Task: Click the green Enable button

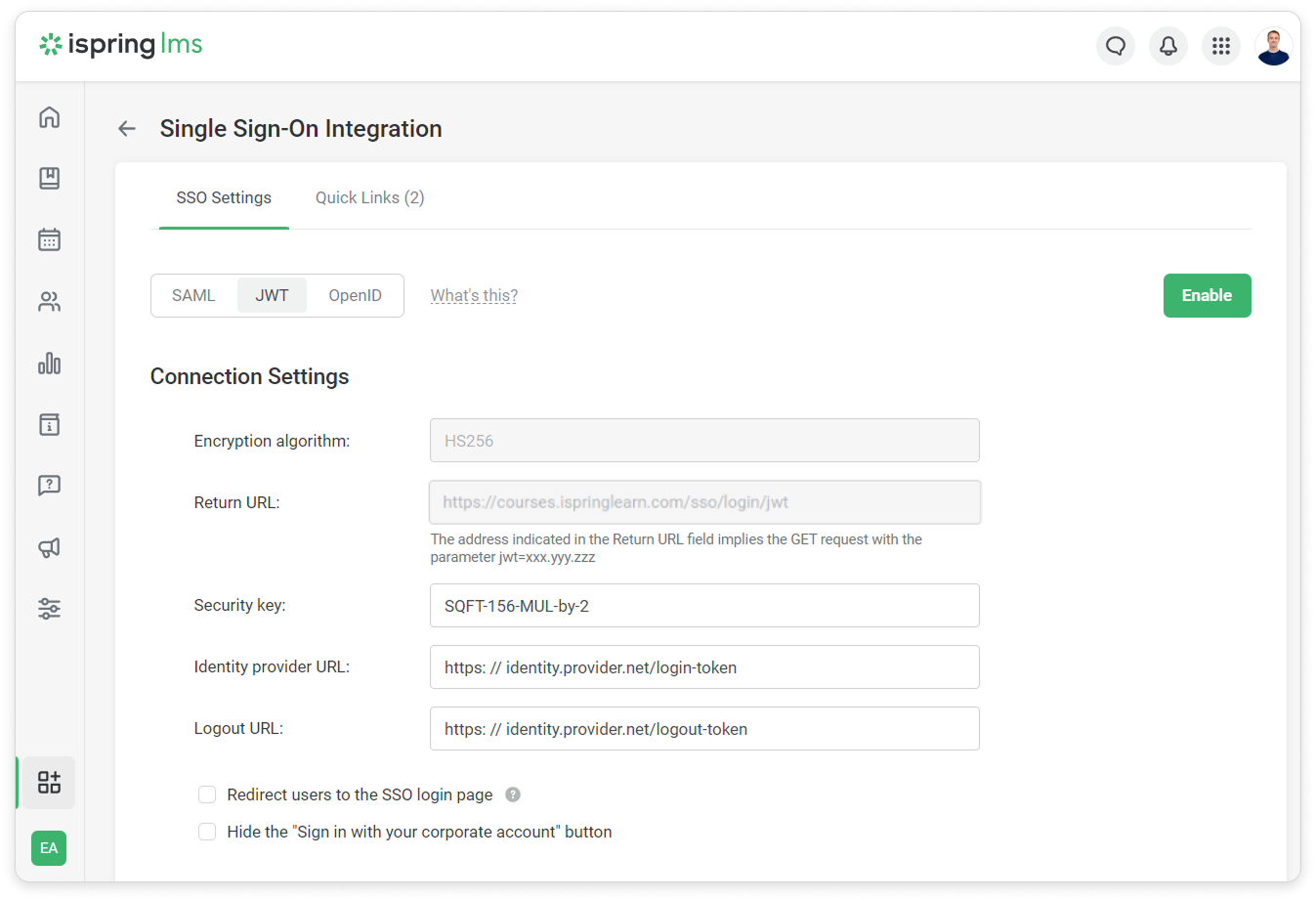Action: click(1207, 296)
